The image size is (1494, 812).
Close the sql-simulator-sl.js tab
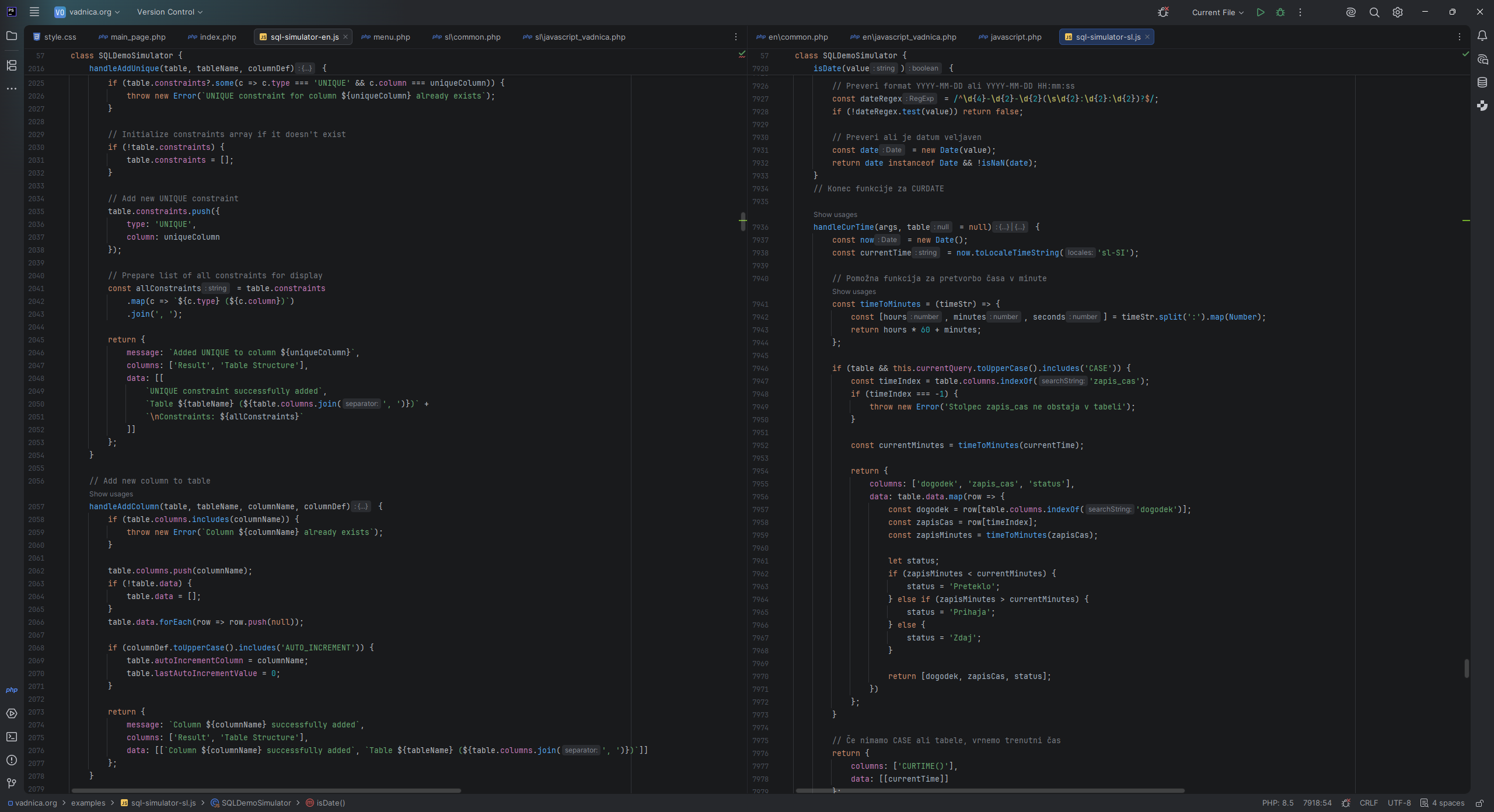1147,37
